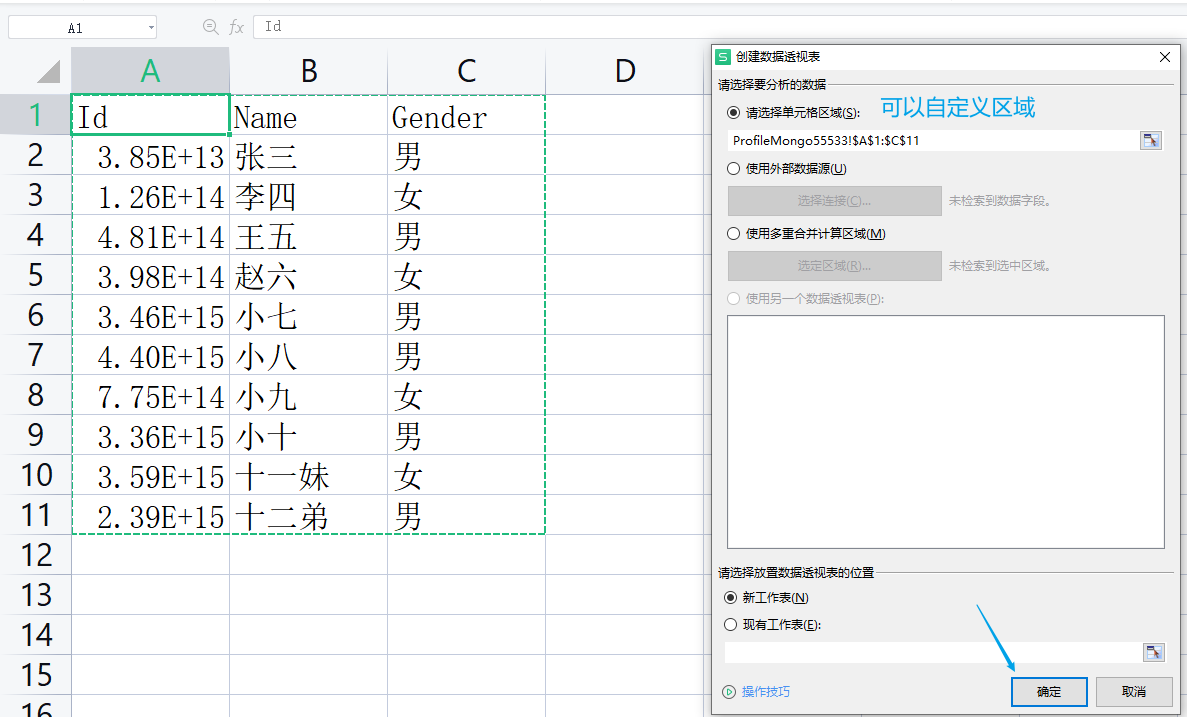
Task: Click cell containing 3.59E+15
Action: click(x=151, y=475)
